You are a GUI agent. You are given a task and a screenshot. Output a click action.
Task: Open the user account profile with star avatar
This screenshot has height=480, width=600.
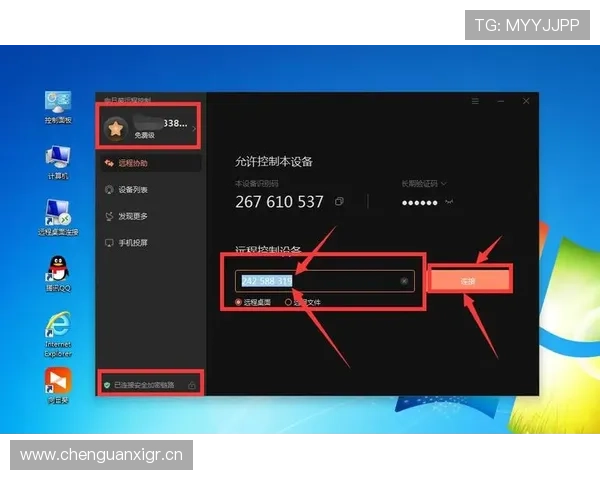[148, 128]
